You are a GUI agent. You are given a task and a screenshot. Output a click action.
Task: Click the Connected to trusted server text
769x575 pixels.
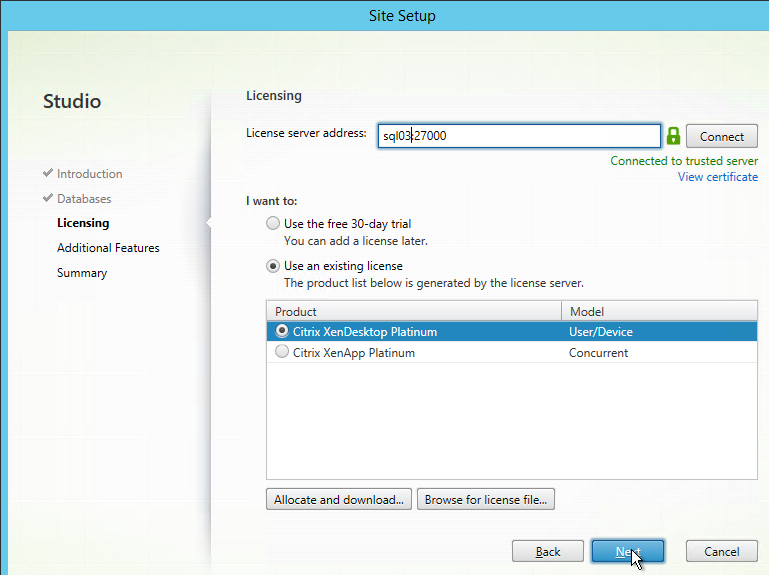click(684, 161)
